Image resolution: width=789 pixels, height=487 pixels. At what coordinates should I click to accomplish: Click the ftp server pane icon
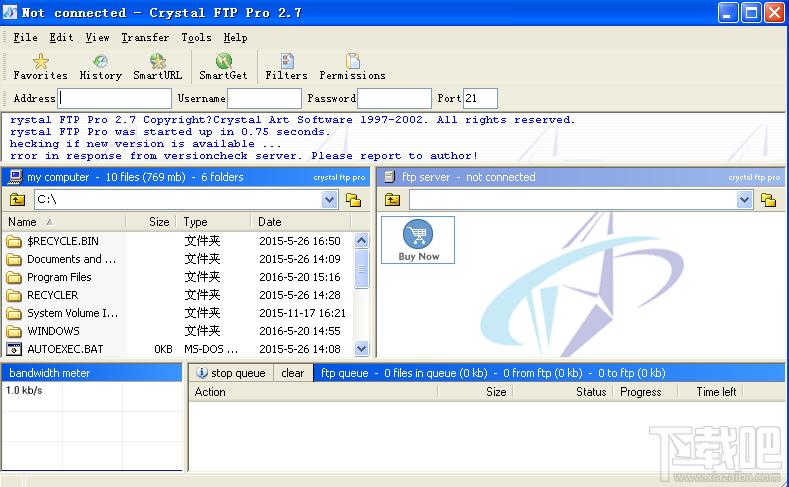click(x=389, y=177)
